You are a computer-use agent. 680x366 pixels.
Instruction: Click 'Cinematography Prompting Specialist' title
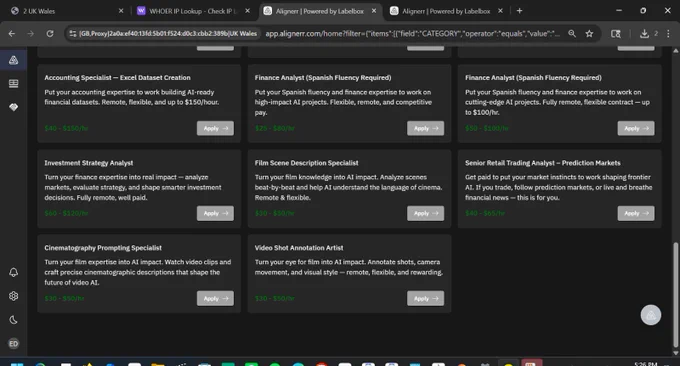pos(103,248)
